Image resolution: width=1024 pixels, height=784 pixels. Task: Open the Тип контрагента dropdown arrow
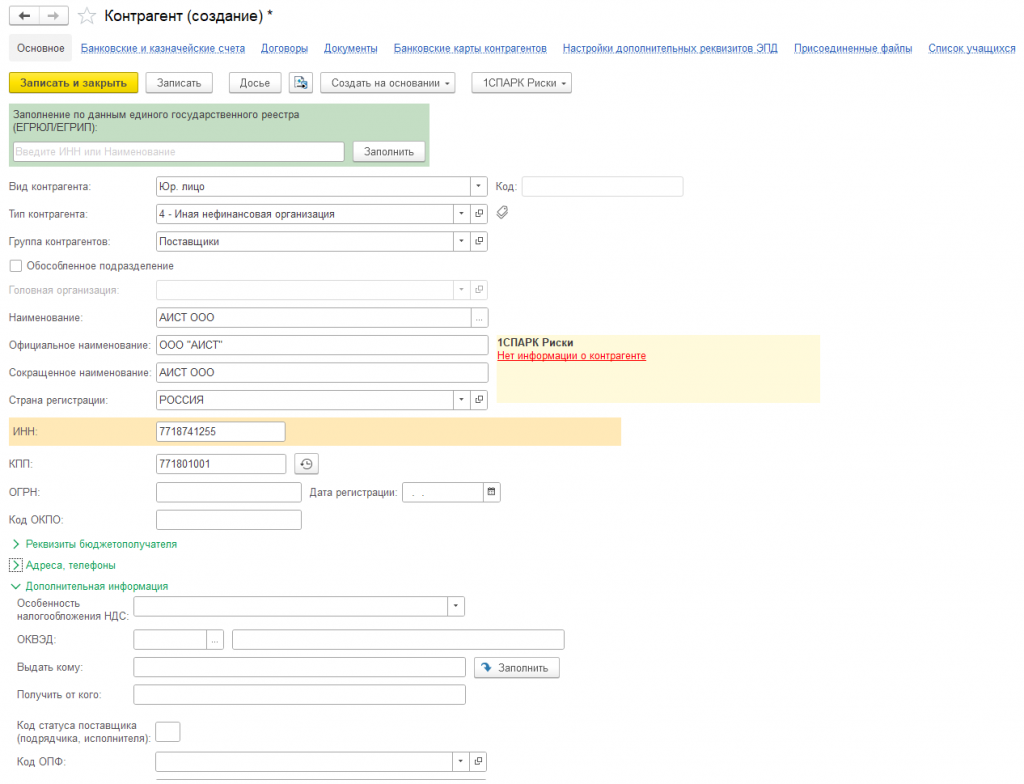[x=462, y=214]
